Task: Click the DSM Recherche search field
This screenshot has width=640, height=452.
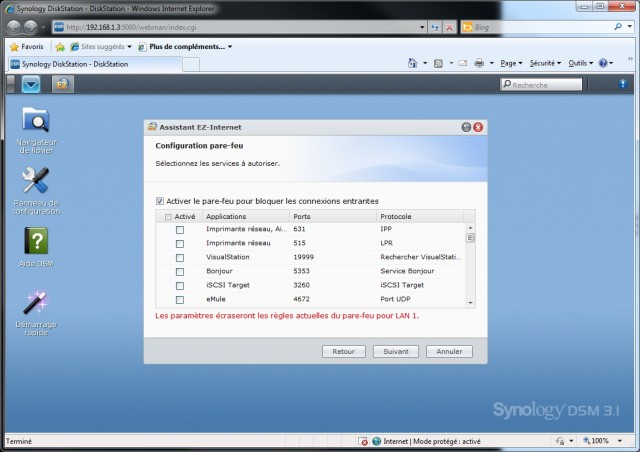Action: click(x=541, y=85)
